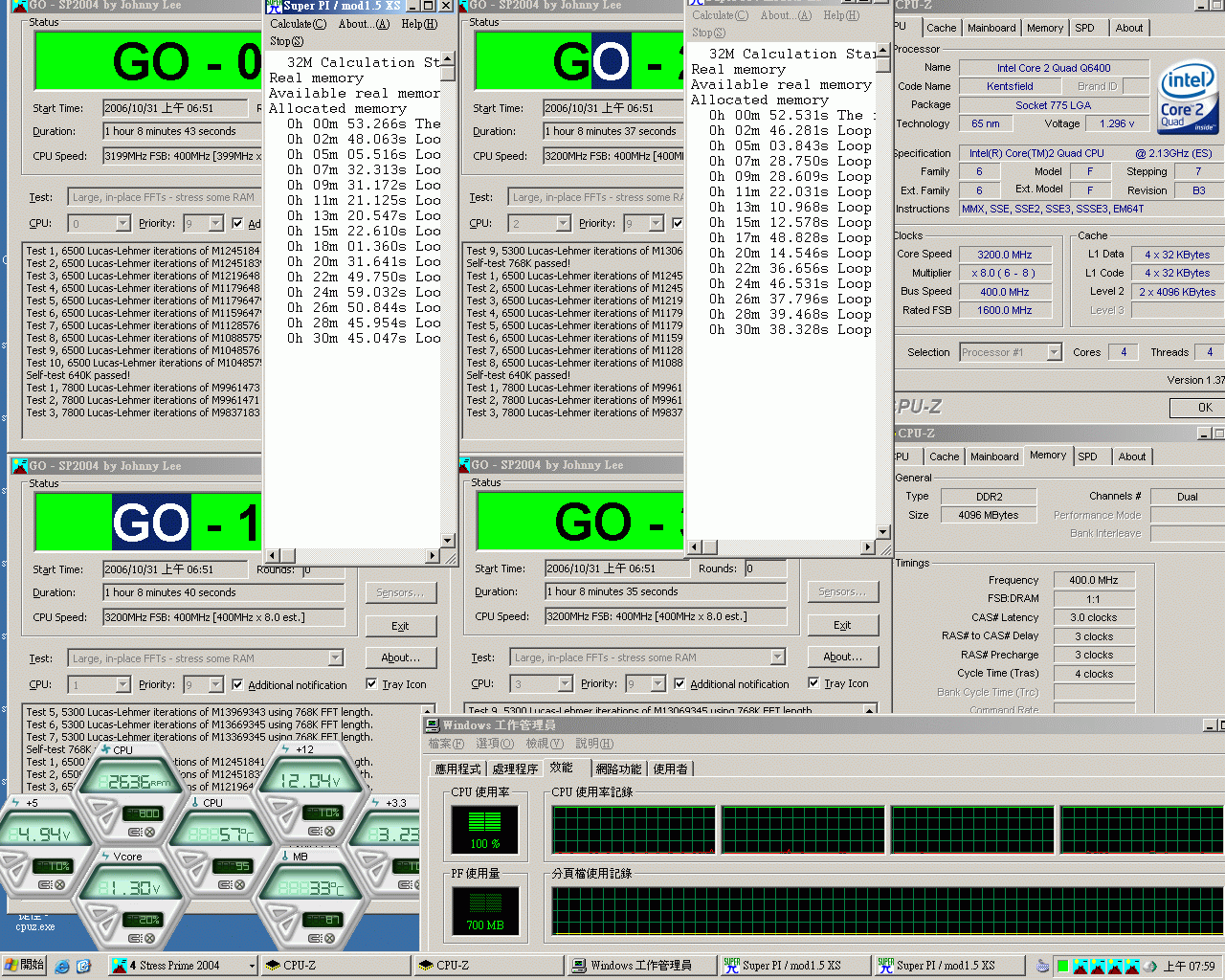Launch Internet Explorer from quick launch
Screen dimensions: 1225x980
(x=62, y=966)
